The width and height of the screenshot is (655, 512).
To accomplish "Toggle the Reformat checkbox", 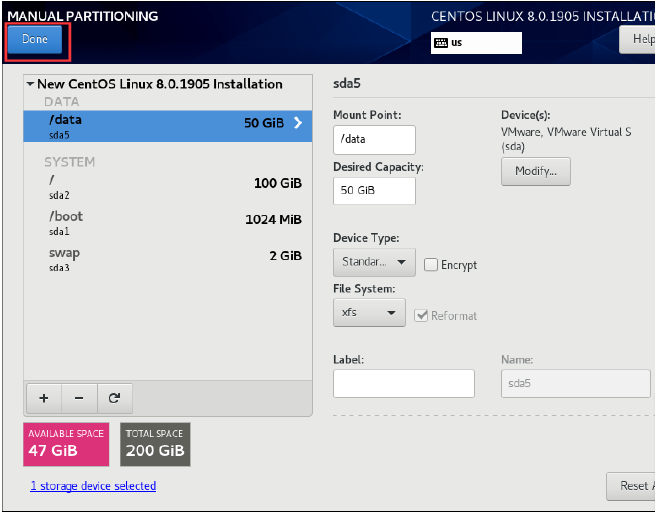I will [x=421, y=315].
